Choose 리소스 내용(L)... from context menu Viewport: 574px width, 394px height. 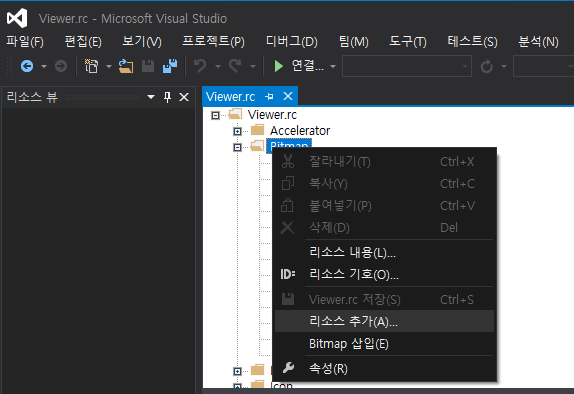(384, 252)
